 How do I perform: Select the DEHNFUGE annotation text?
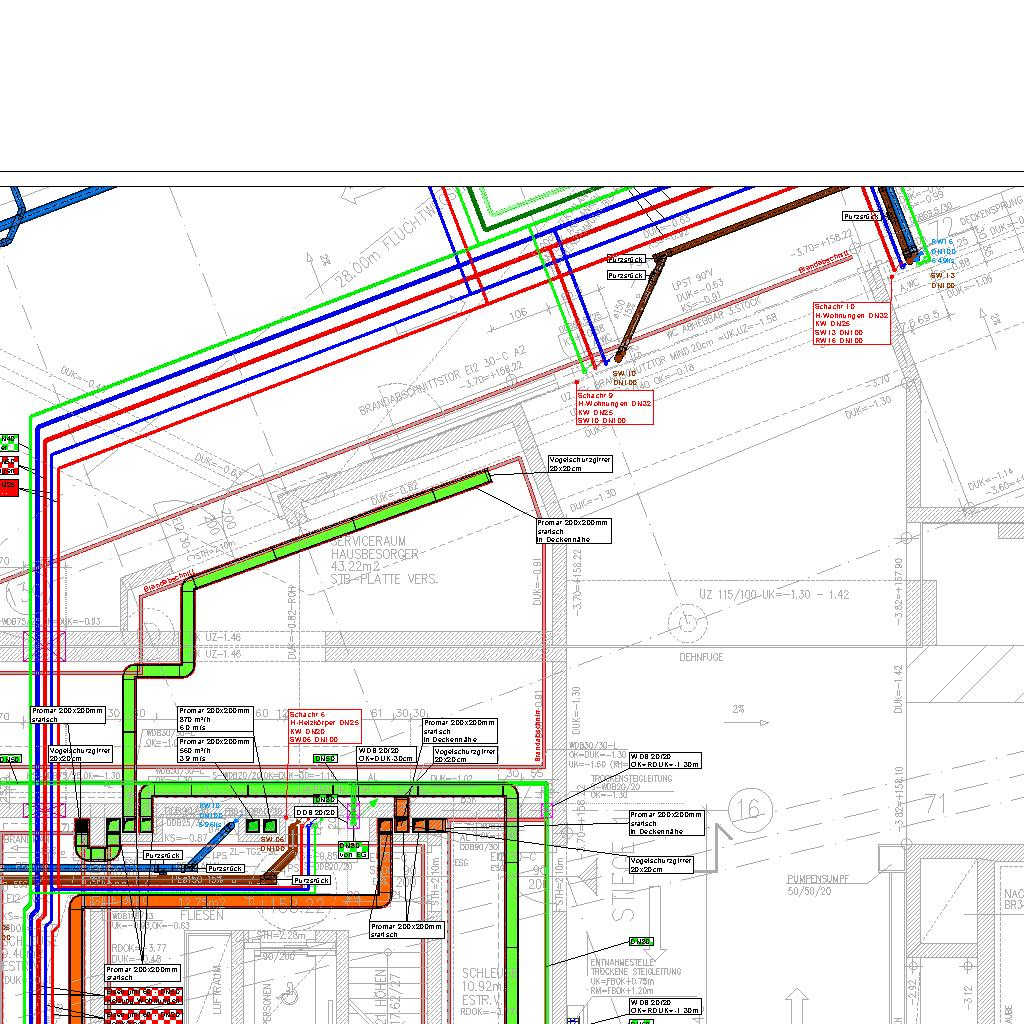[701, 657]
